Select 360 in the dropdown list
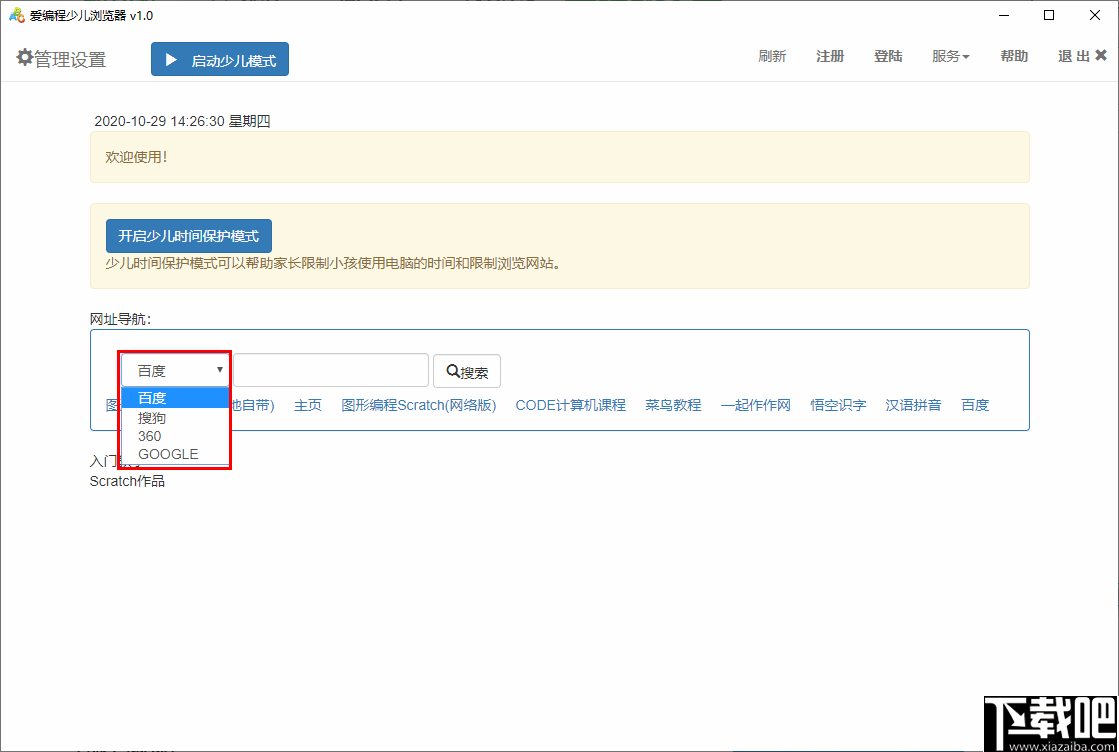 coord(176,436)
